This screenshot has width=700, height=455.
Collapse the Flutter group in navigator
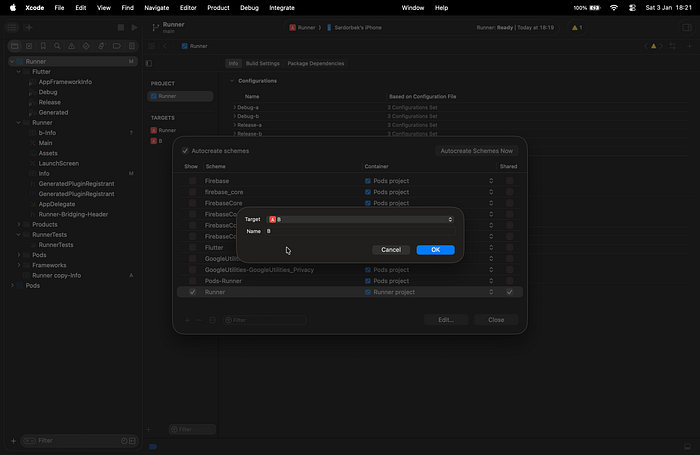click(19, 71)
